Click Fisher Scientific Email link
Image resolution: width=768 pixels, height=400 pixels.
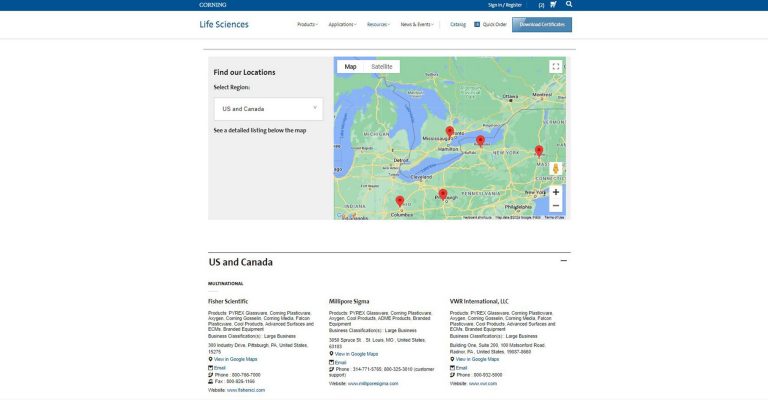[219, 368]
